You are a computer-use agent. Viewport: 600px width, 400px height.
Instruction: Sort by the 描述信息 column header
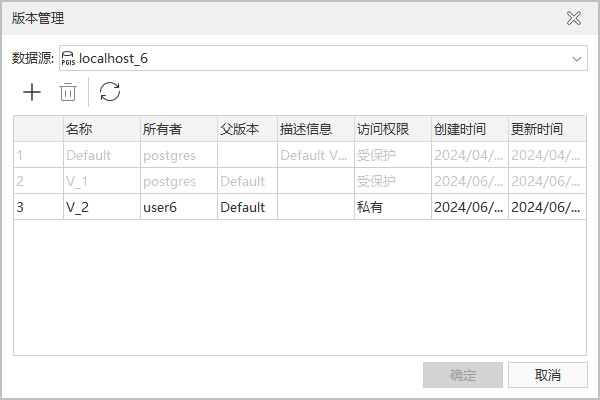[314, 129]
